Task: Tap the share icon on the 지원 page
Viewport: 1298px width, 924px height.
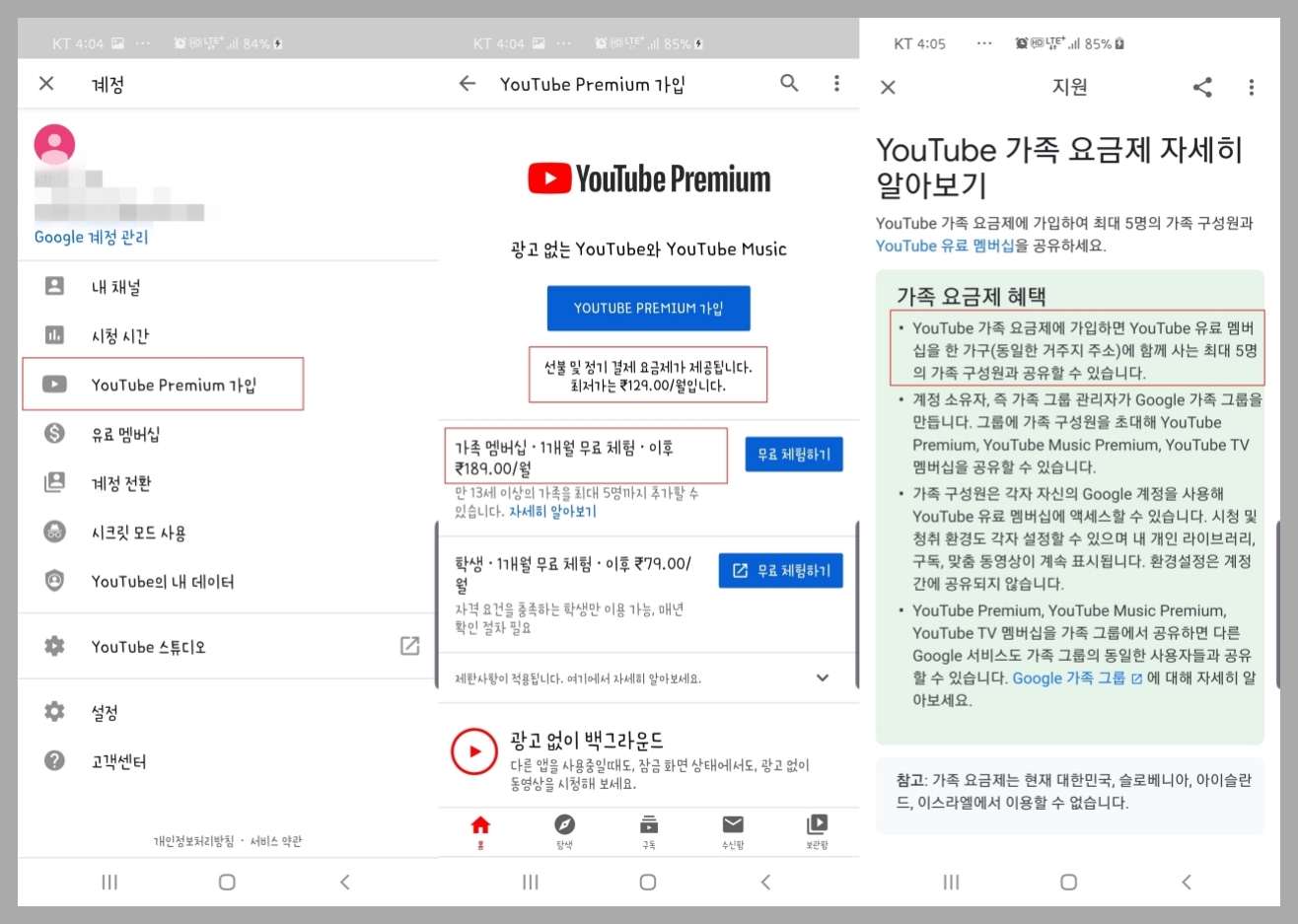Action: 1202,87
